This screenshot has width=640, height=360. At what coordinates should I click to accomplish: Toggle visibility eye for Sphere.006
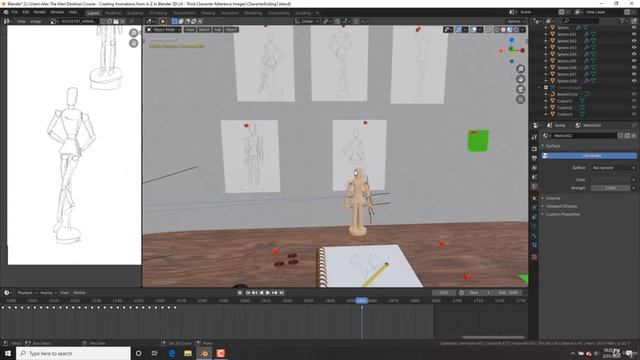(x=634, y=67)
